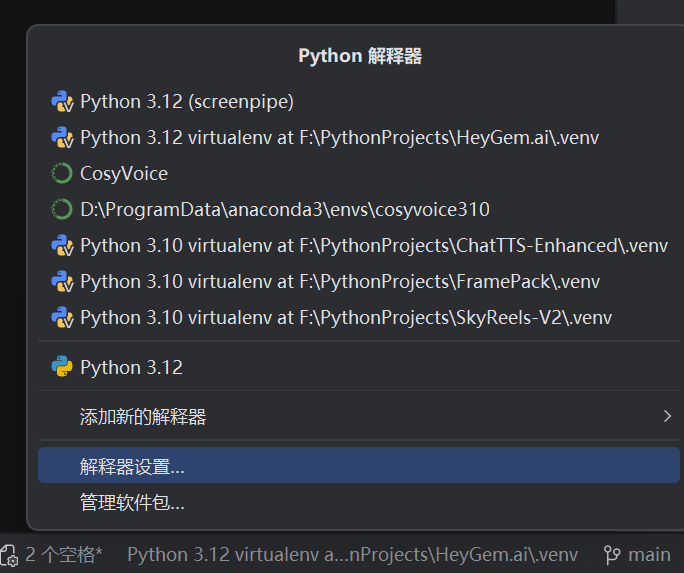The image size is (684, 573).
Task: Select ChatTTS-Enhanced Python 3.10 virtualenv
Action: tap(359, 246)
